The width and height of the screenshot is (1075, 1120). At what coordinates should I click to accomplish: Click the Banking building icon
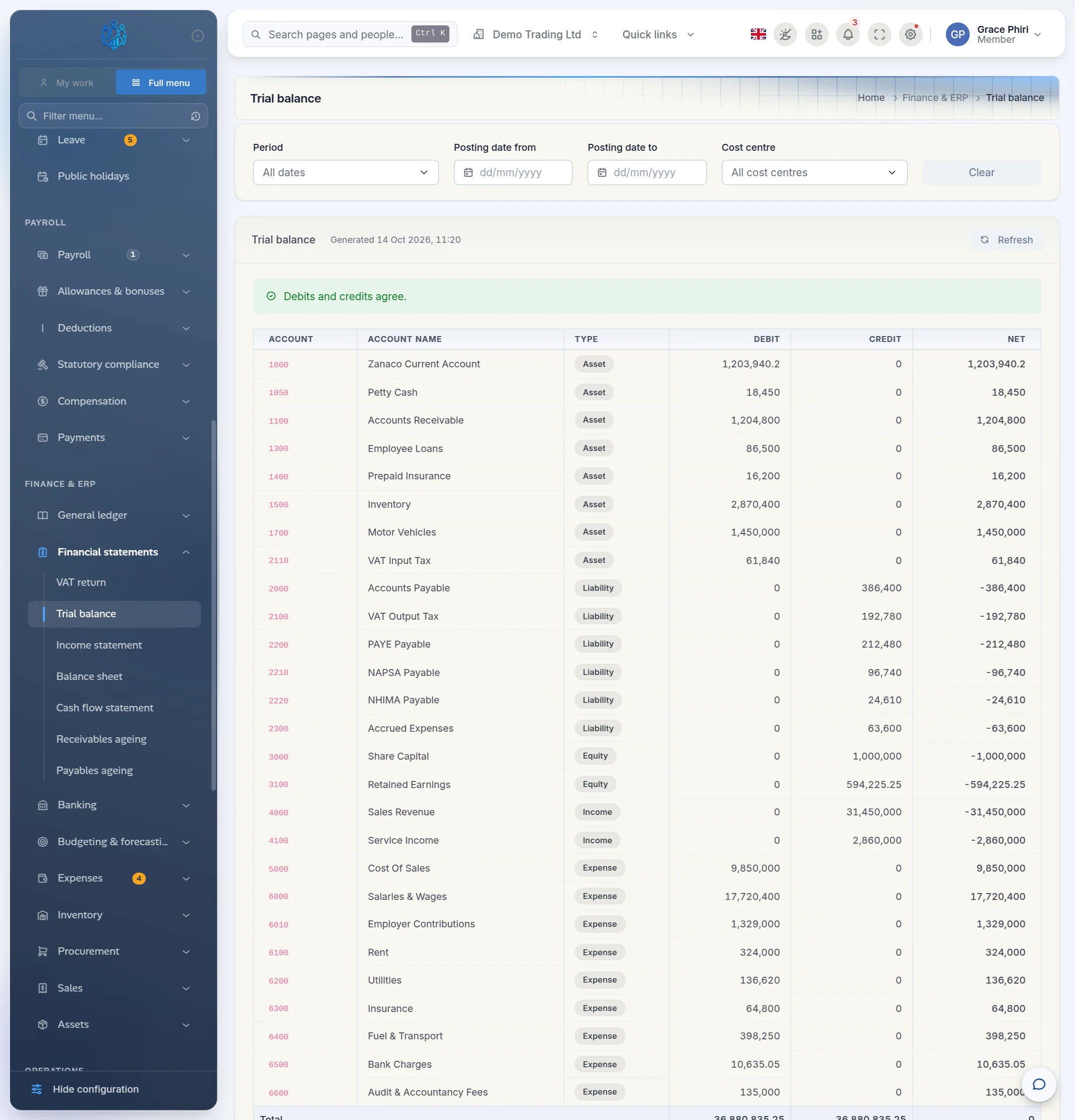pos(43,805)
